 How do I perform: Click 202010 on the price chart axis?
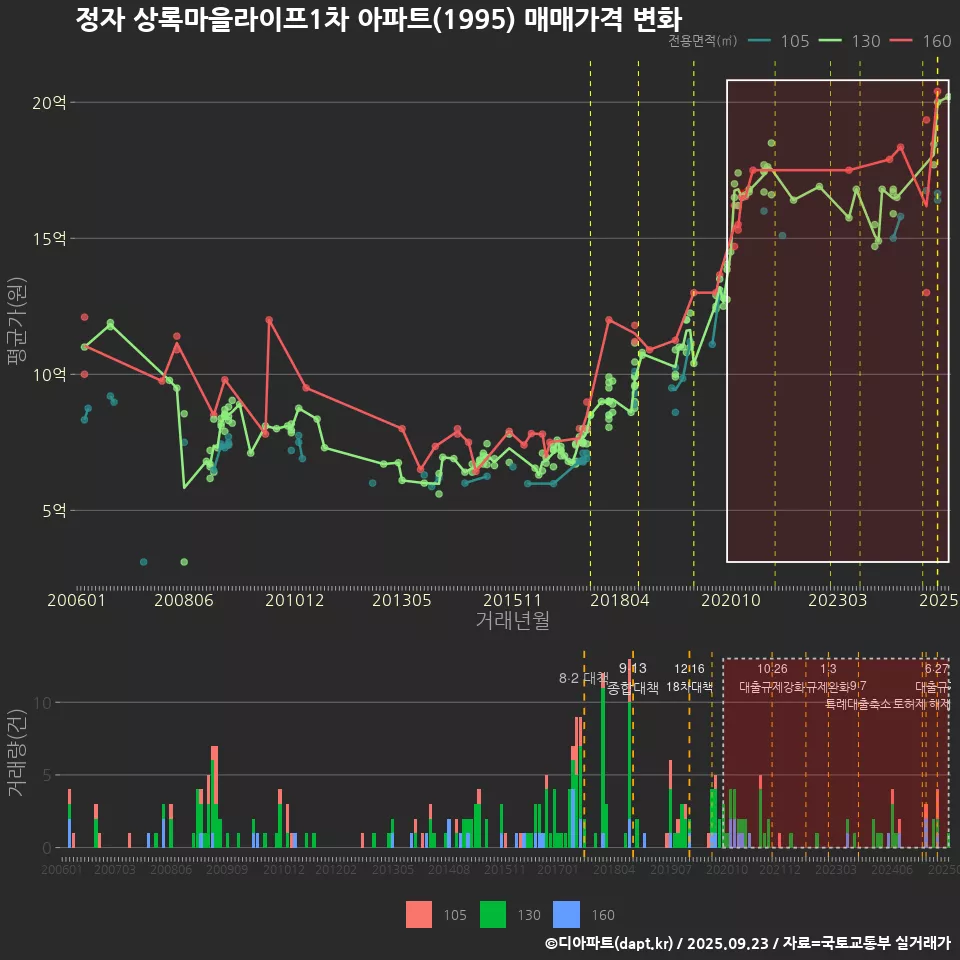(730, 600)
